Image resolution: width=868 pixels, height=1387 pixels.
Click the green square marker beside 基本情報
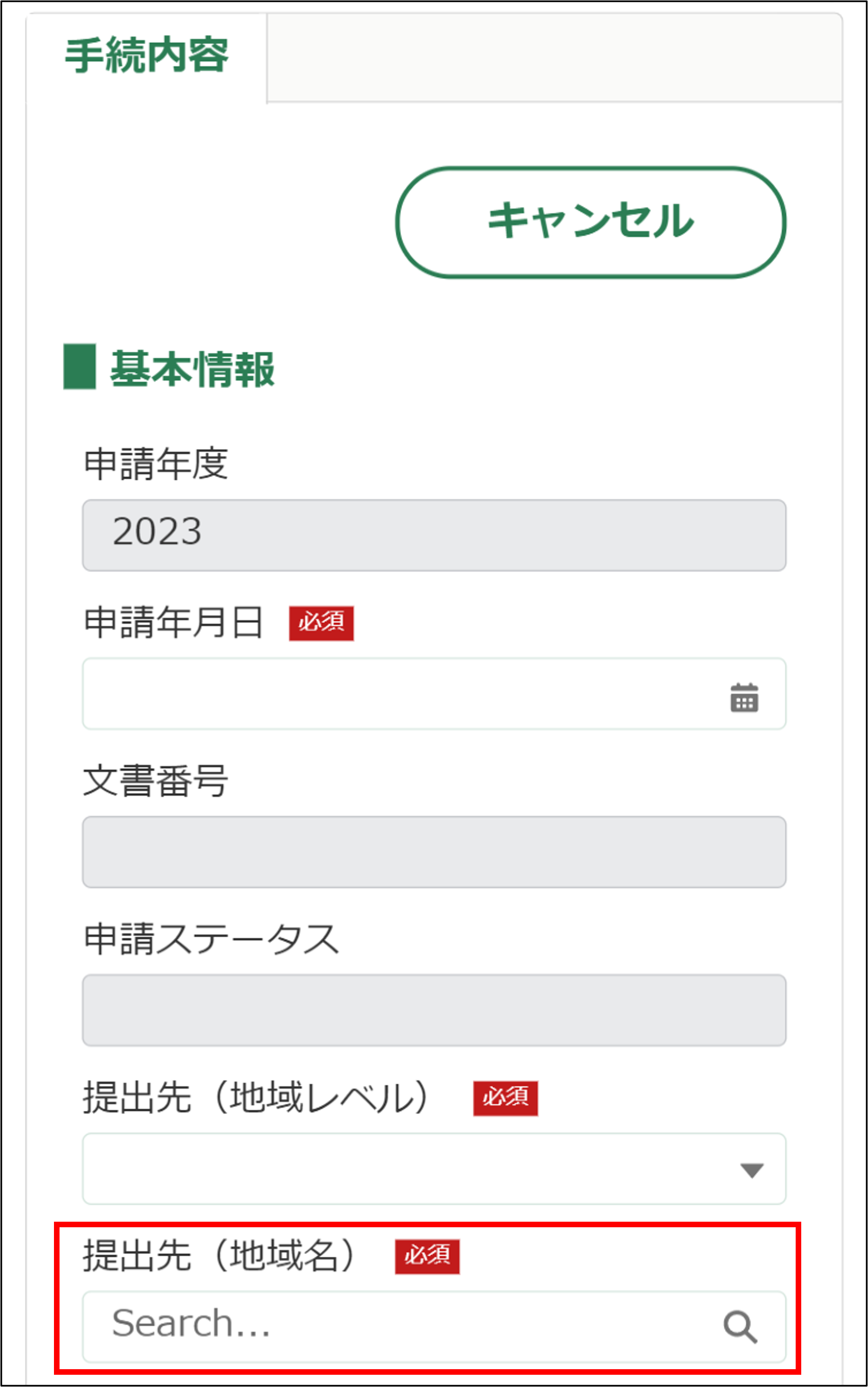[x=79, y=367]
